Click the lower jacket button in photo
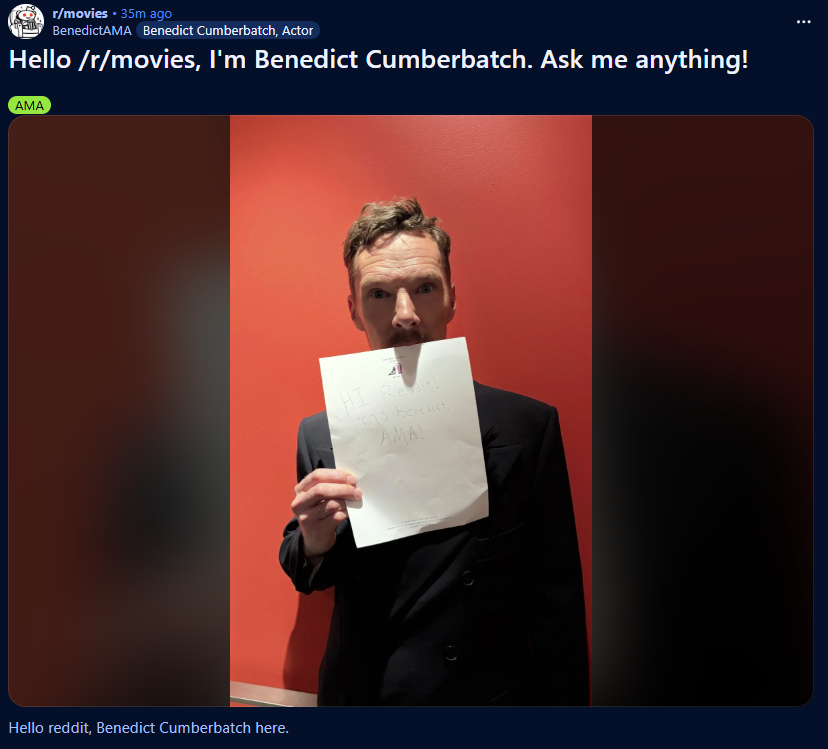 pyautogui.click(x=450, y=652)
